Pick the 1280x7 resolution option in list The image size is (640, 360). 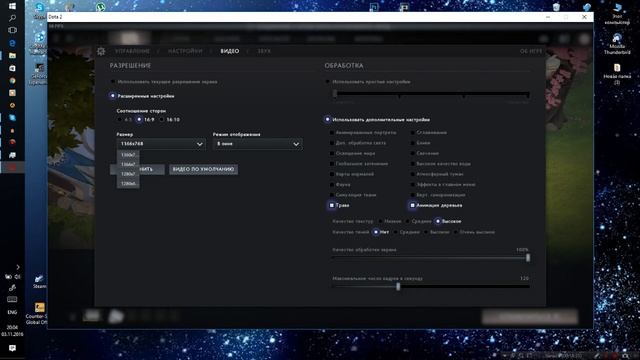tap(128, 174)
